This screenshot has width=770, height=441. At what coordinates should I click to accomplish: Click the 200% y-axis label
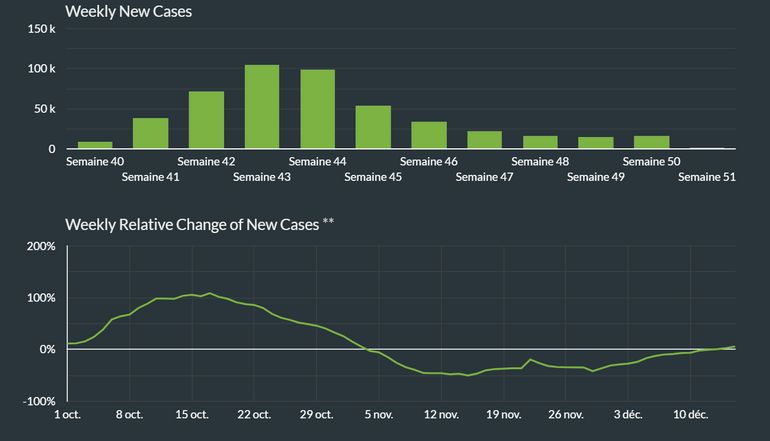tap(41, 246)
